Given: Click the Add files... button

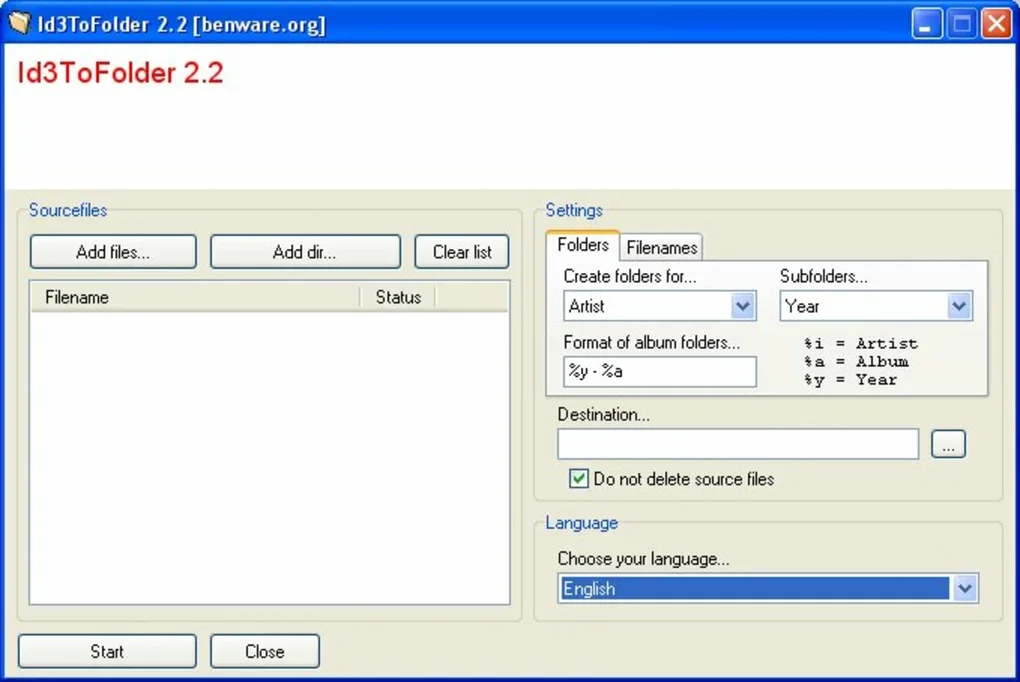Looking at the screenshot, I should 113,252.
